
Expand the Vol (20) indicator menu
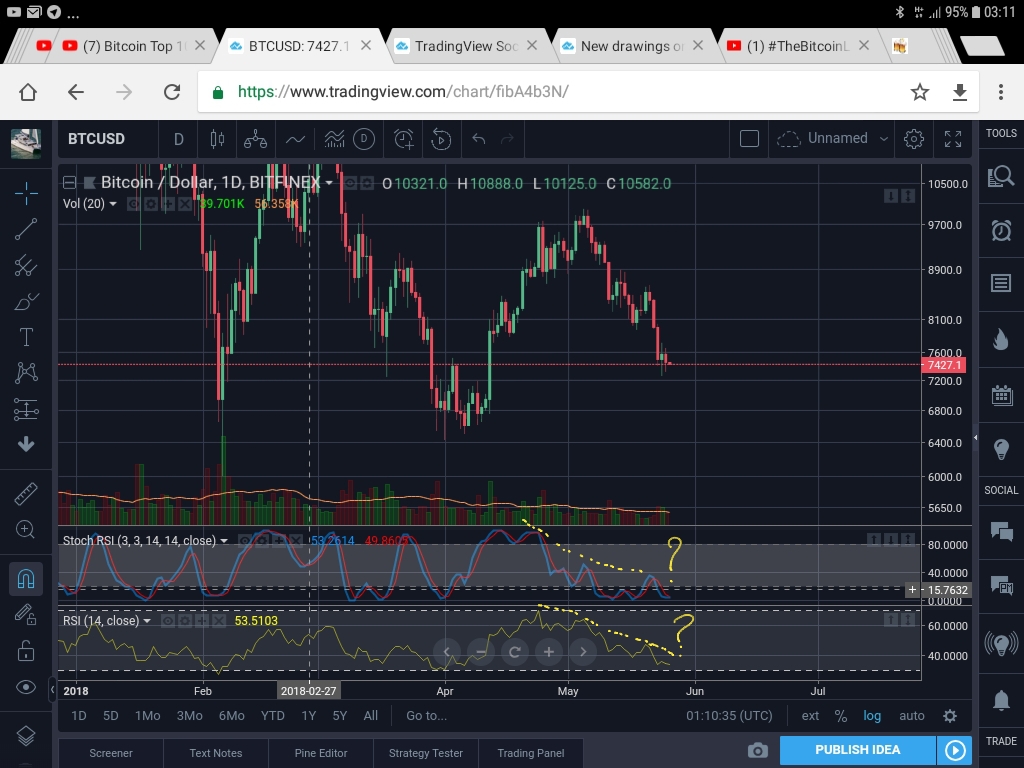[113, 204]
